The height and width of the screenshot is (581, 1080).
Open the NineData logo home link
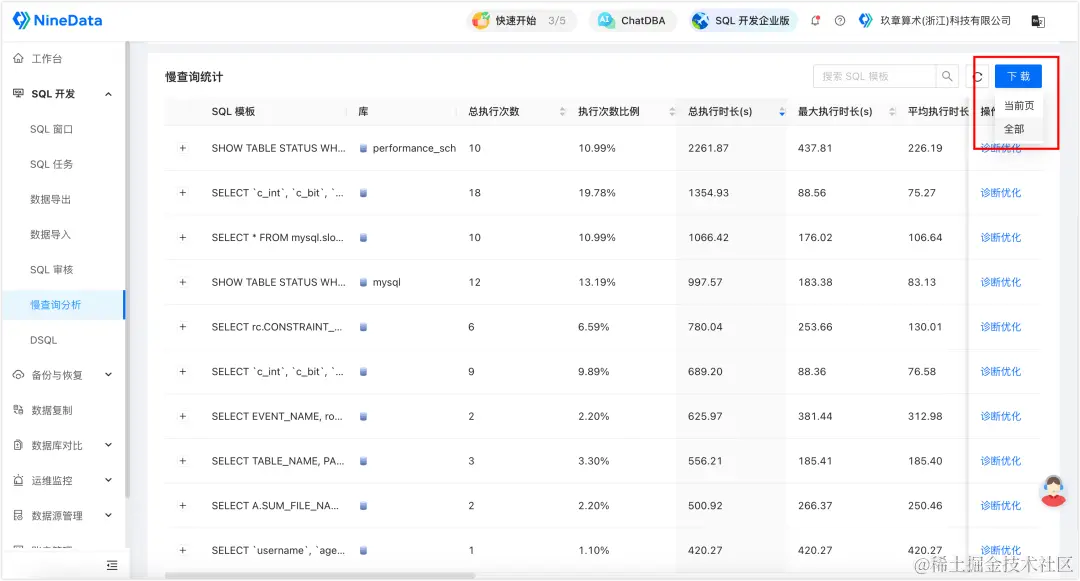[57, 21]
